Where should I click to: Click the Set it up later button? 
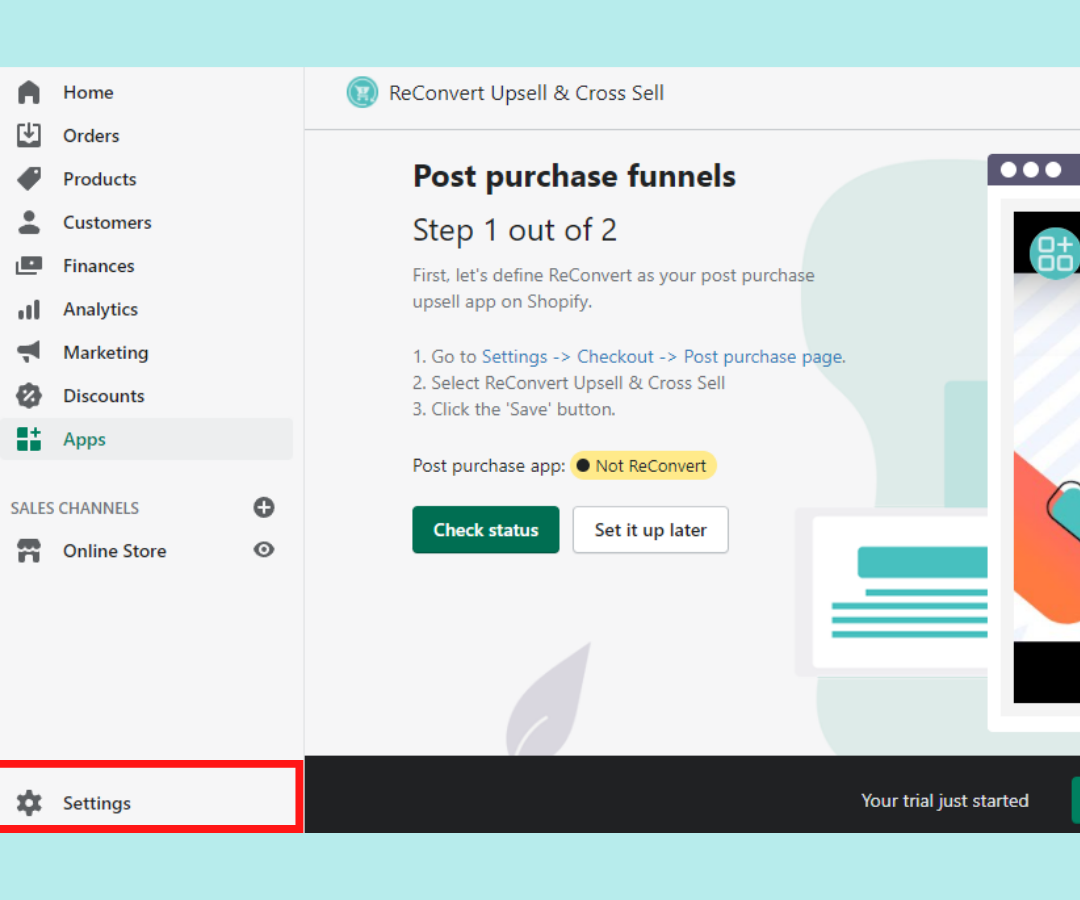[x=650, y=530]
